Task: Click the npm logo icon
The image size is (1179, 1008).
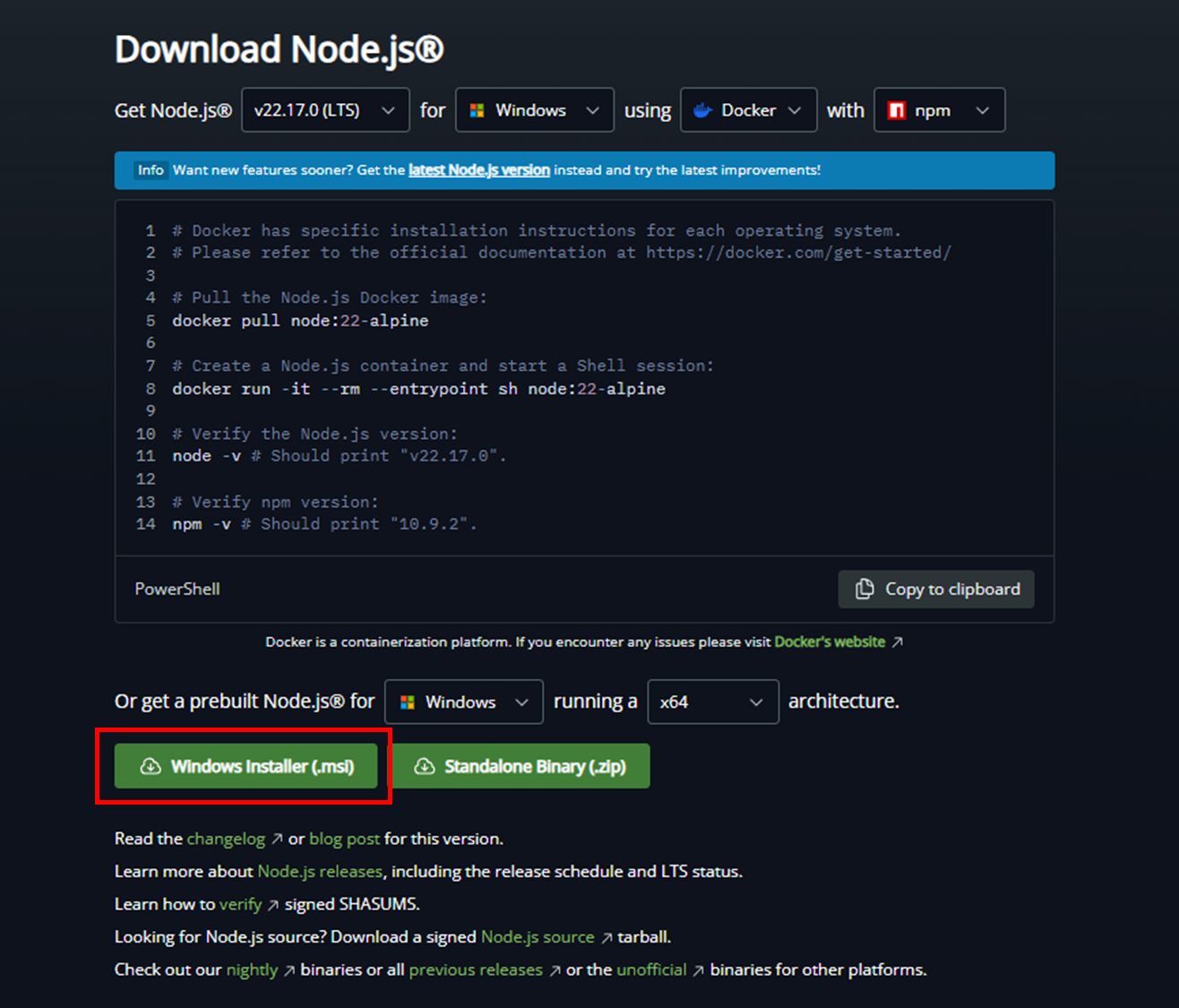Action: 896,110
